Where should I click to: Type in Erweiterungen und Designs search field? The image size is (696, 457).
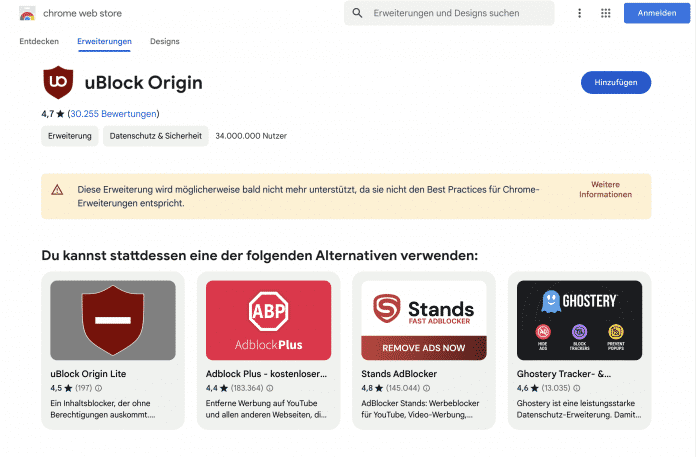tap(460, 13)
